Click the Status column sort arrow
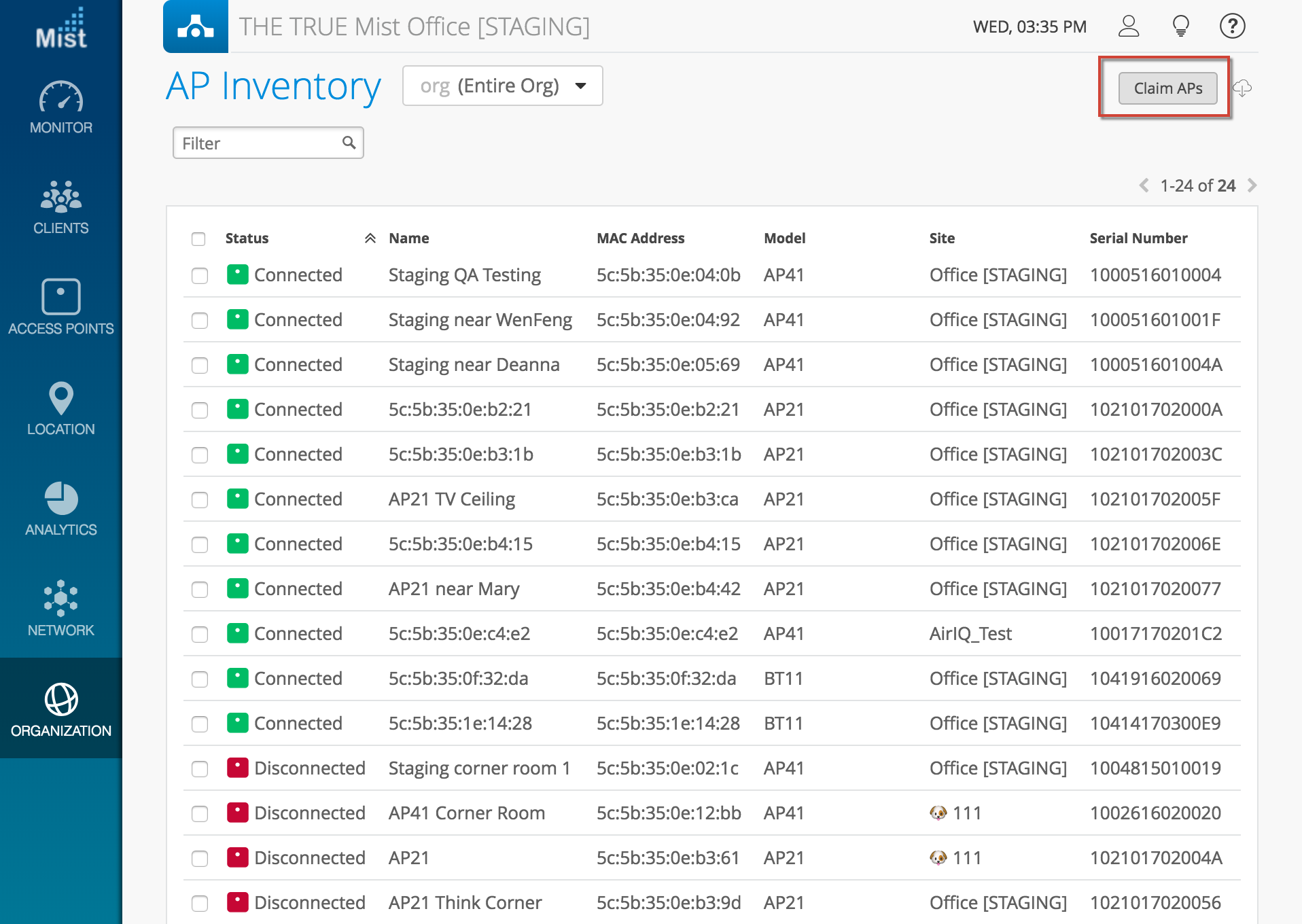The image size is (1302, 924). [370, 238]
